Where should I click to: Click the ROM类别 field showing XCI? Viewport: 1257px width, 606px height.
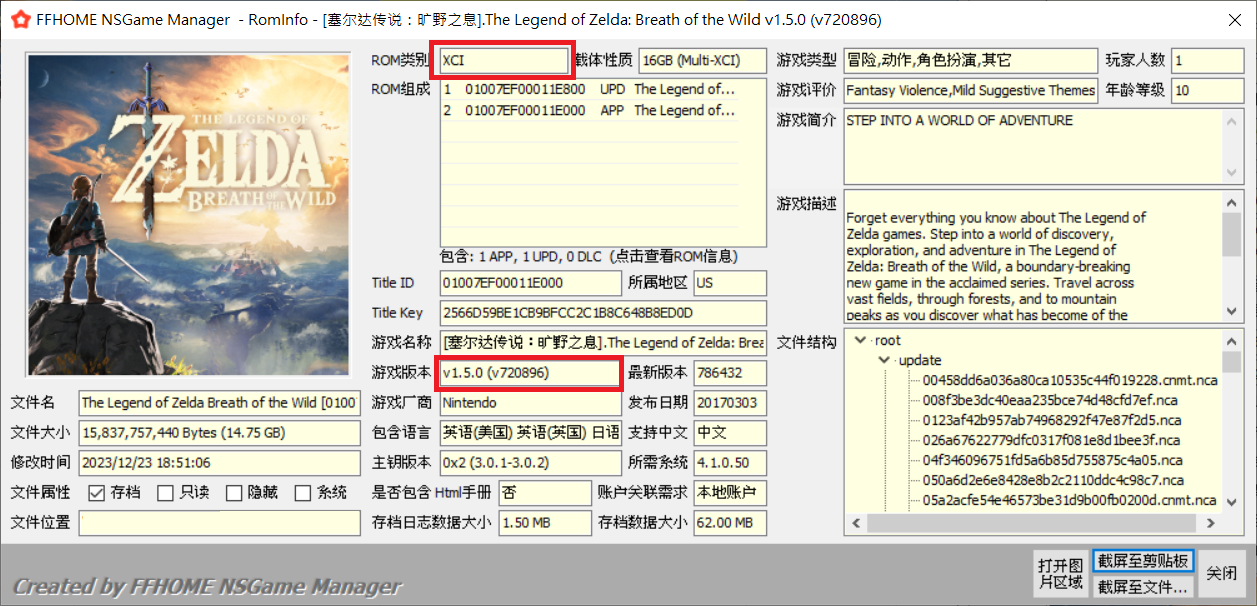point(503,60)
